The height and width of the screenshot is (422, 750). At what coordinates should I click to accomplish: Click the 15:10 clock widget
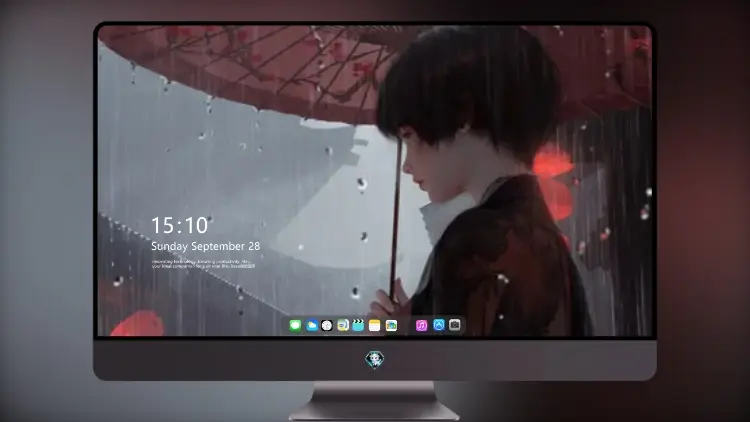179,225
